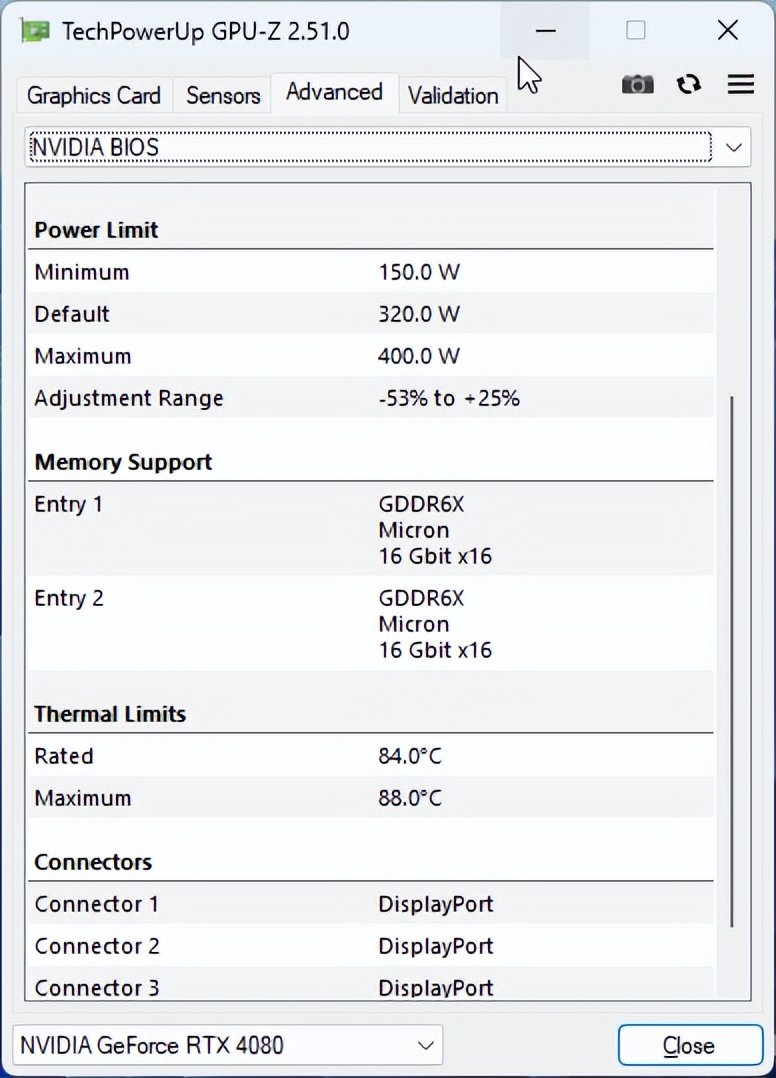The height and width of the screenshot is (1078, 776).
Task: Open the Sensors tab
Action: 223,96
